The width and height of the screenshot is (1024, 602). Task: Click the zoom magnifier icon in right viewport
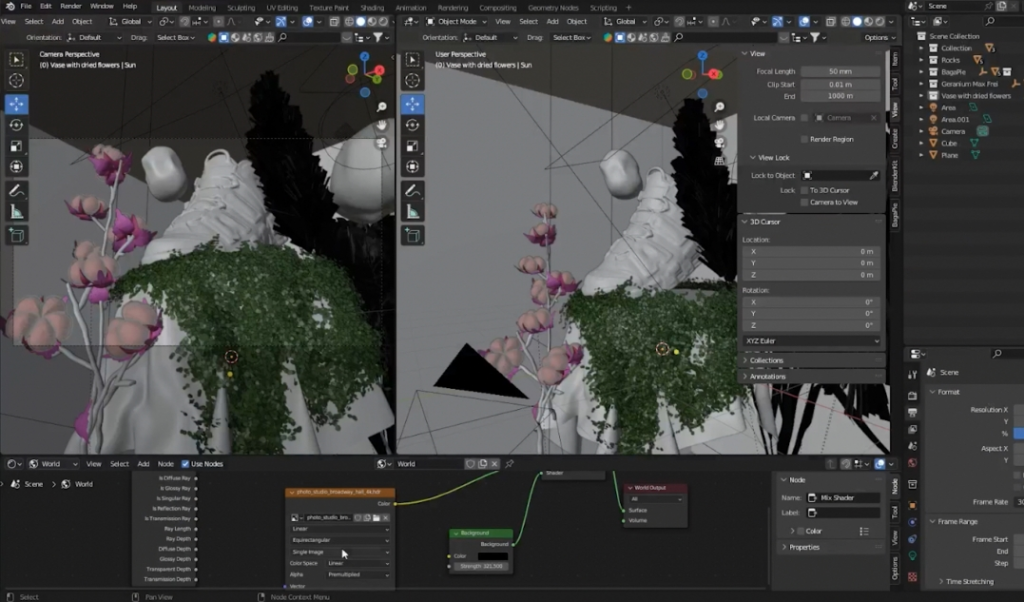pos(719,107)
